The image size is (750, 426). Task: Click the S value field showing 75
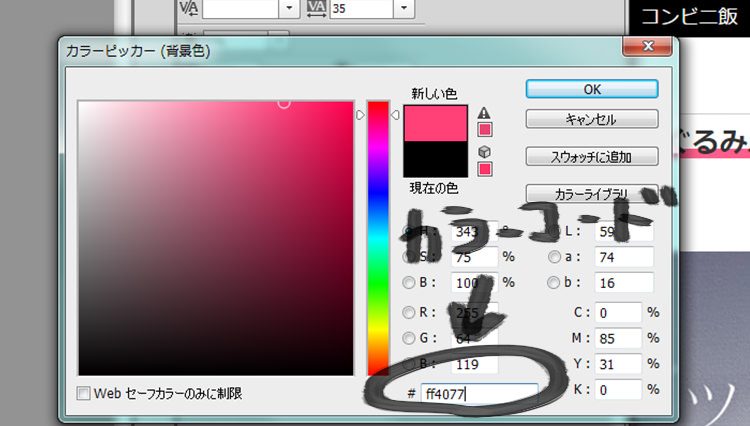(x=474, y=257)
